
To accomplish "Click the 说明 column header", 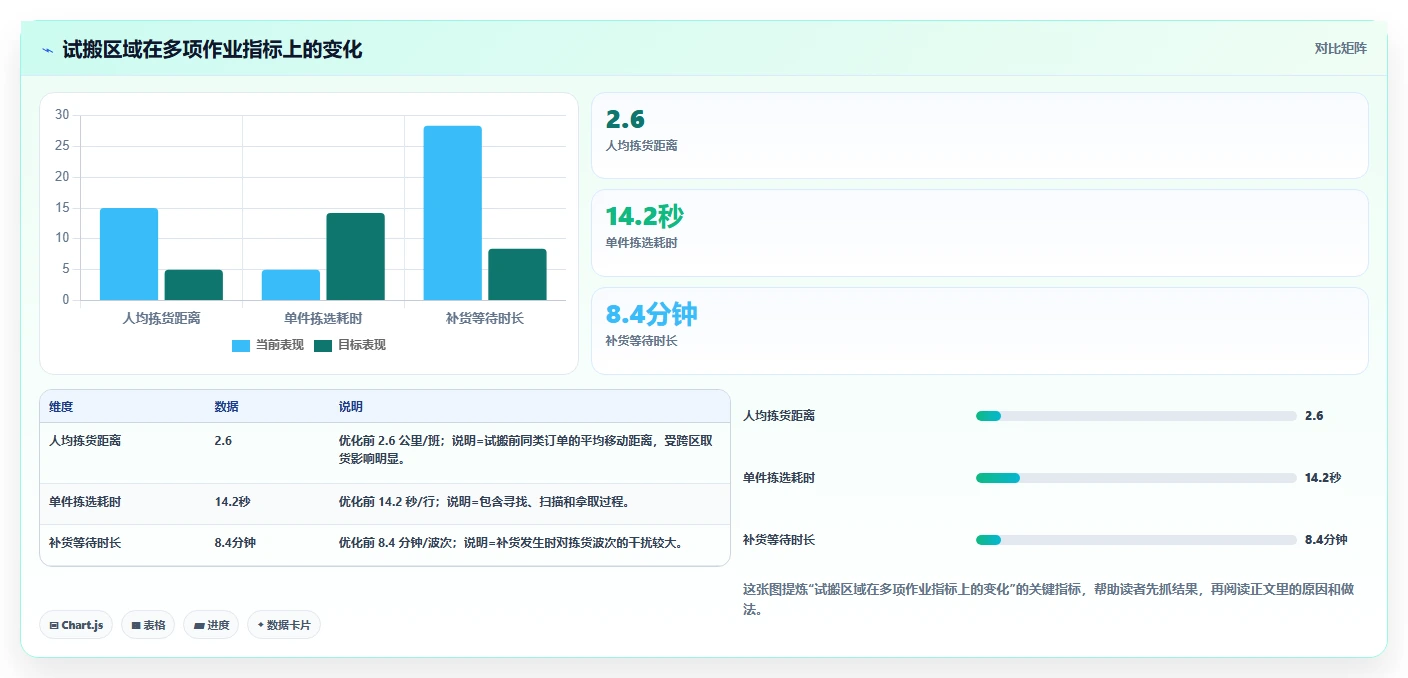I will (350, 407).
